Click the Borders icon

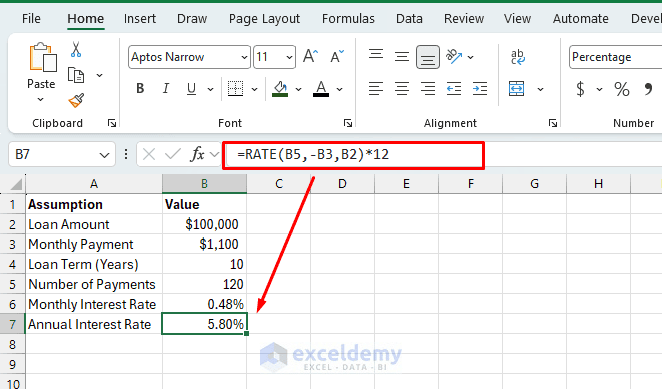235,89
